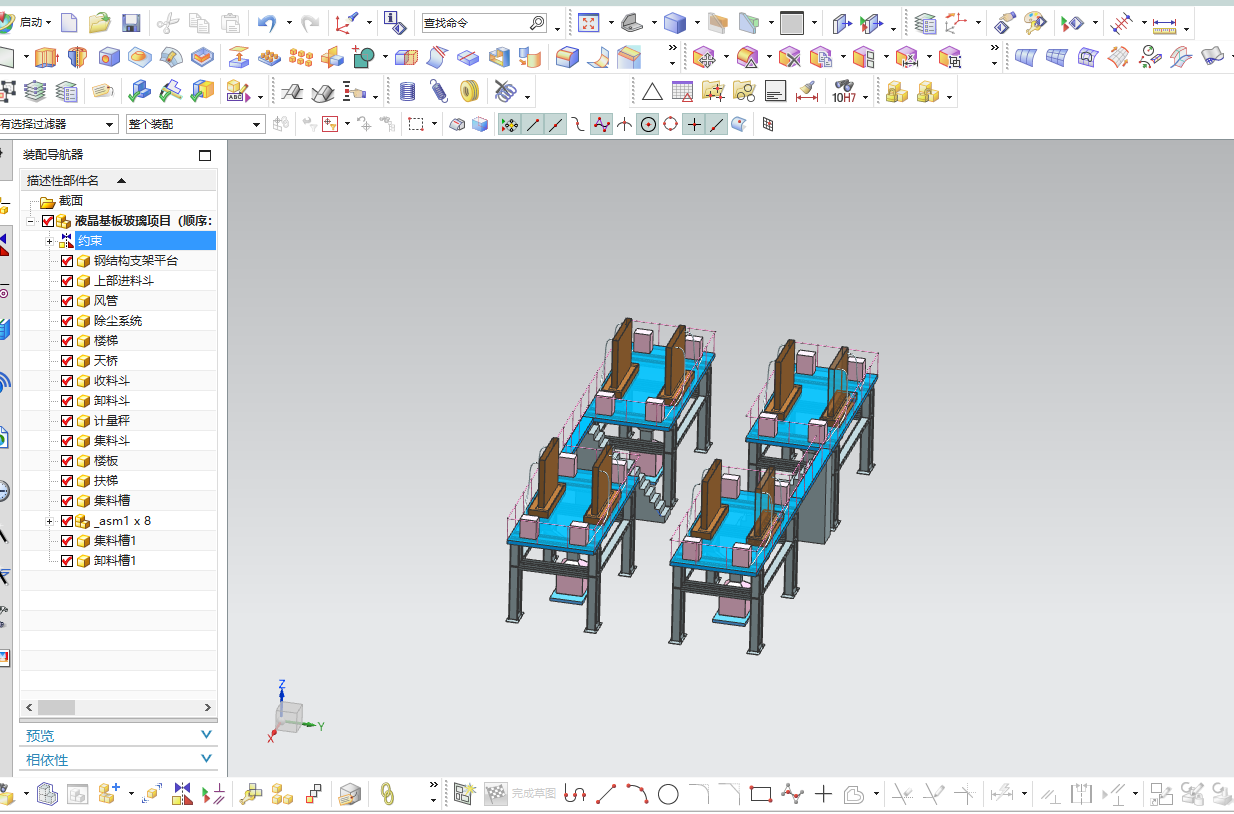1234x814 pixels.
Task: Uncheck the 楼梯 component checkbox
Action: pyautogui.click(x=67, y=341)
